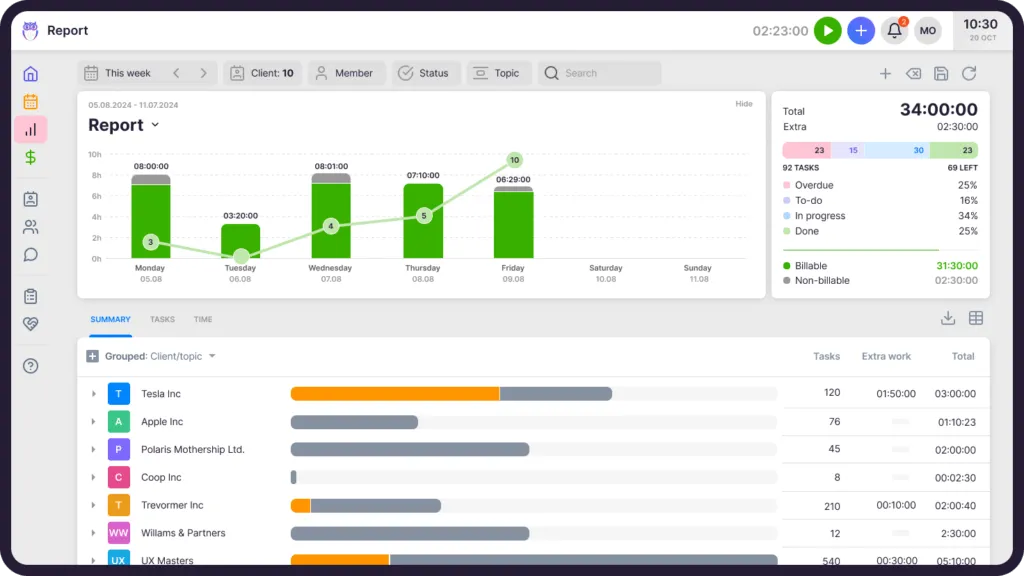The width and height of the screenshot is (1024, 576).
Task: Switch to the TASKS tab
Action: (162, 319)
